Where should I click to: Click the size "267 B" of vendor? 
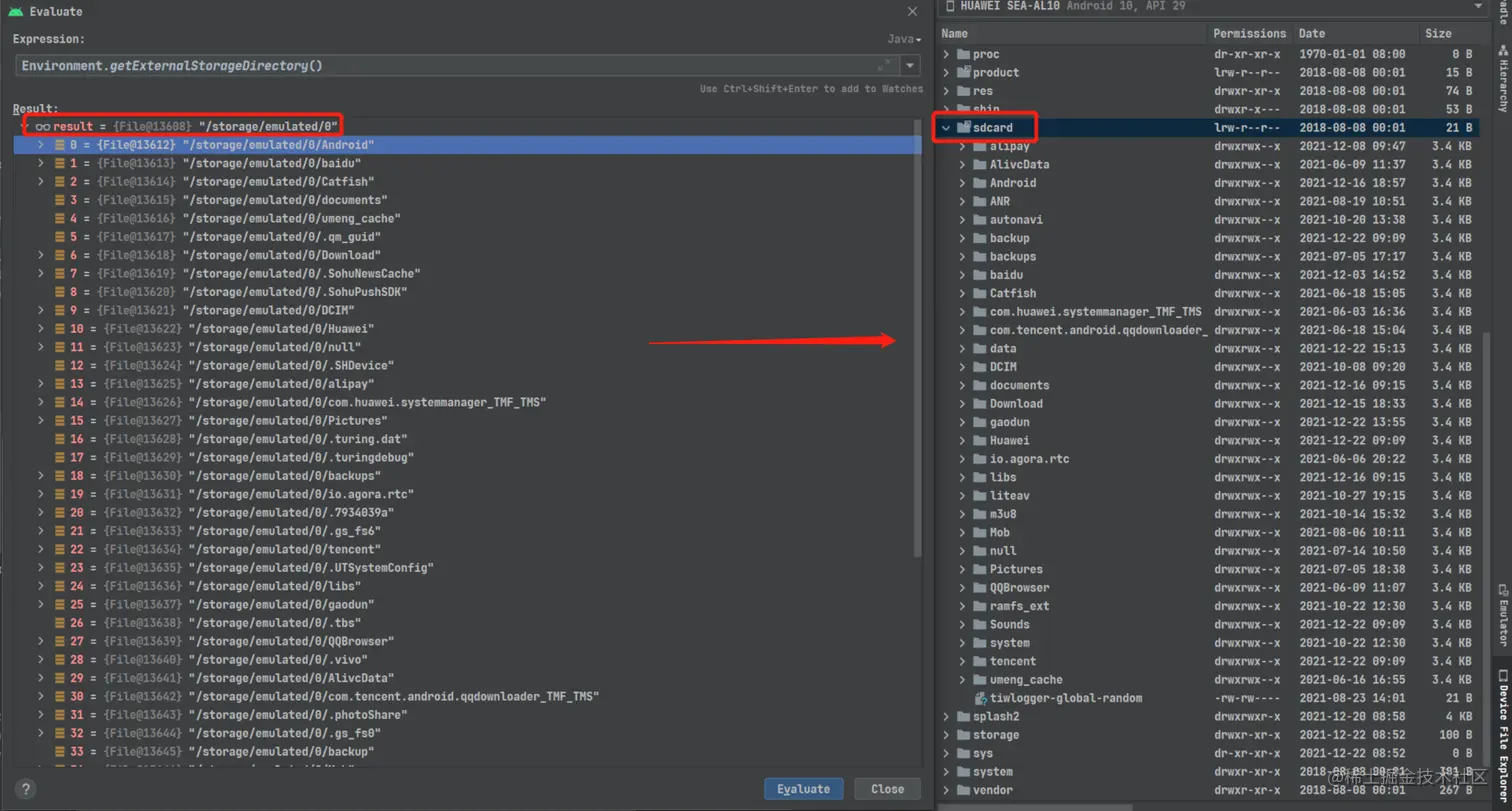(1456, 790)
